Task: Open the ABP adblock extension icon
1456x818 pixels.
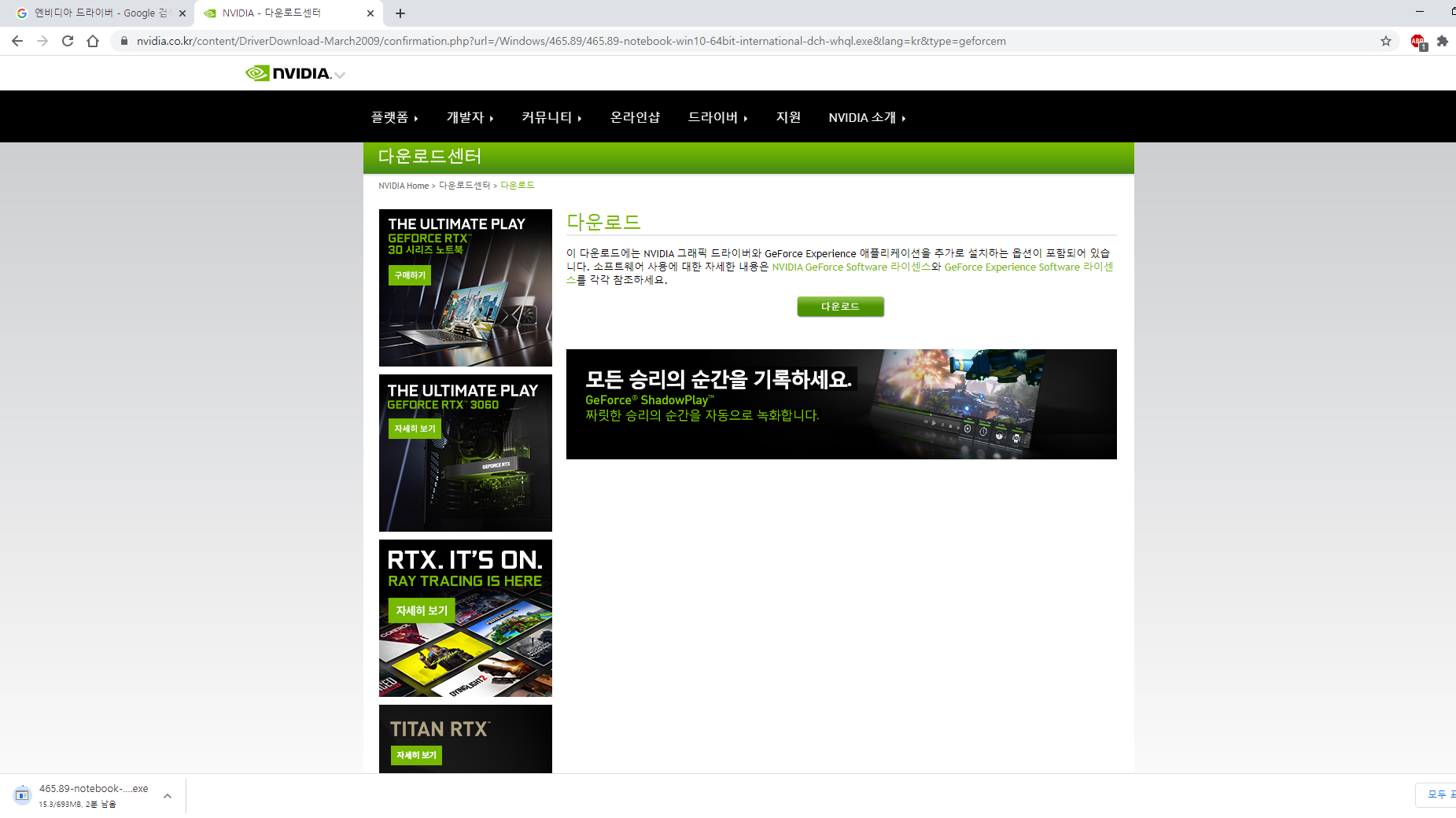Action: [1418, 42]
